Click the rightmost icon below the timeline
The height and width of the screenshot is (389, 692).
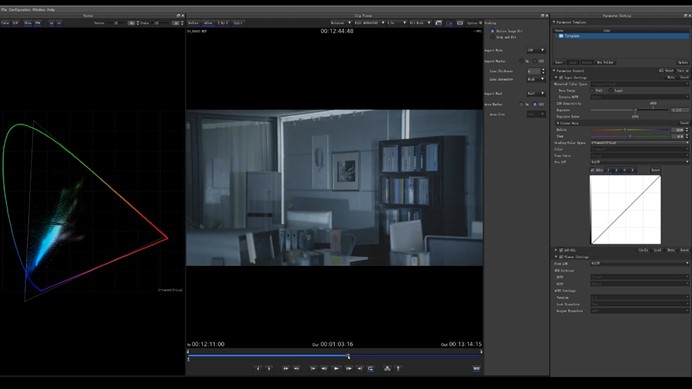tap(476, 368)
